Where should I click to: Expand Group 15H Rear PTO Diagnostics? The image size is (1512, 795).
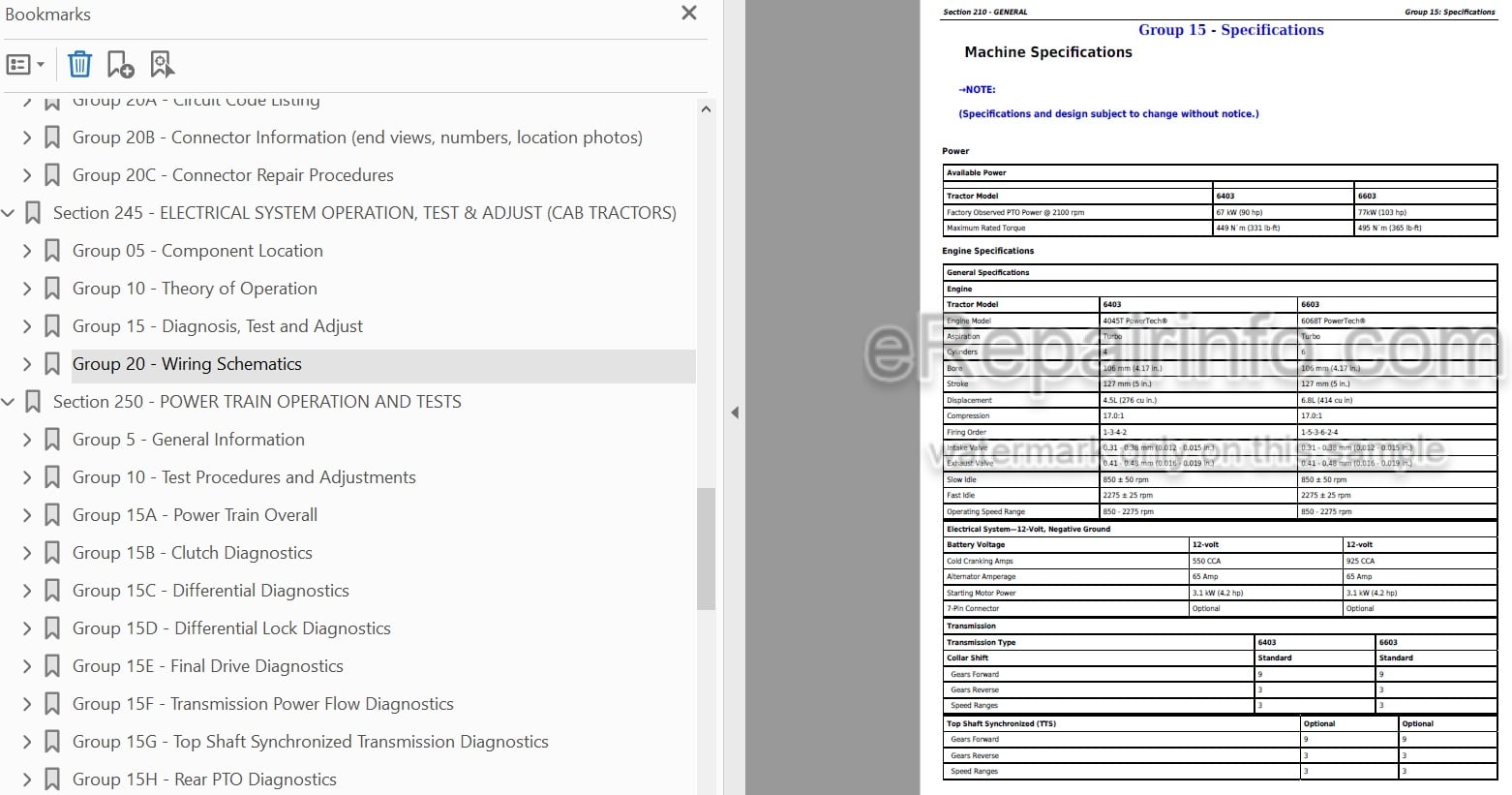[27, 780]
